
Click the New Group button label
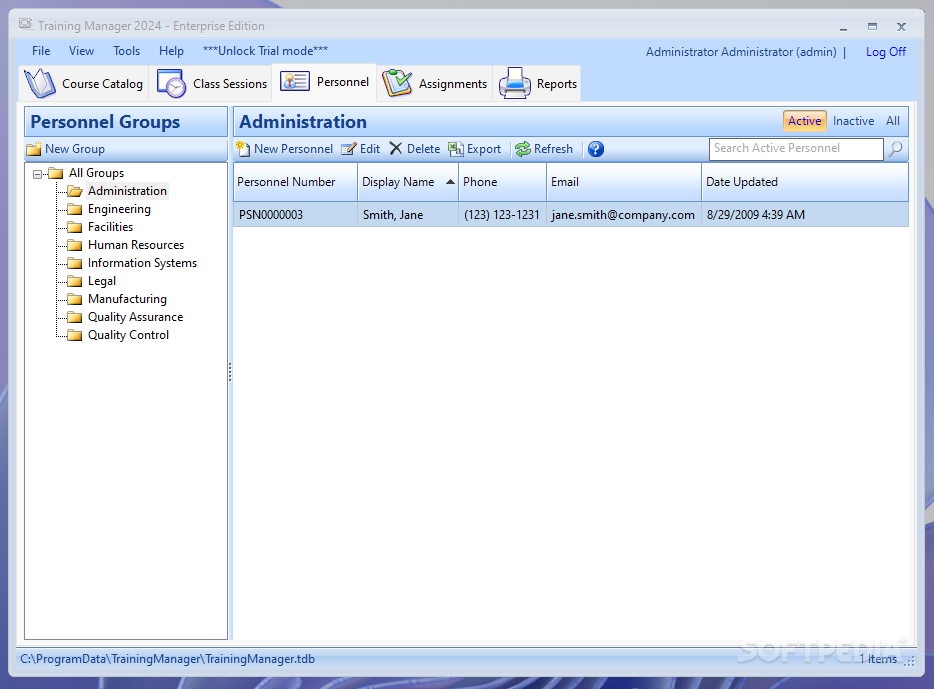(x=74, y=149)
